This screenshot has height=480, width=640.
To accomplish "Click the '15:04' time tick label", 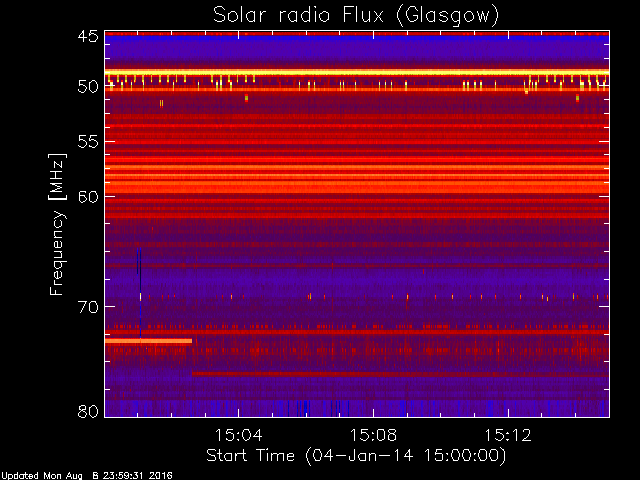I will coord(238,435).
